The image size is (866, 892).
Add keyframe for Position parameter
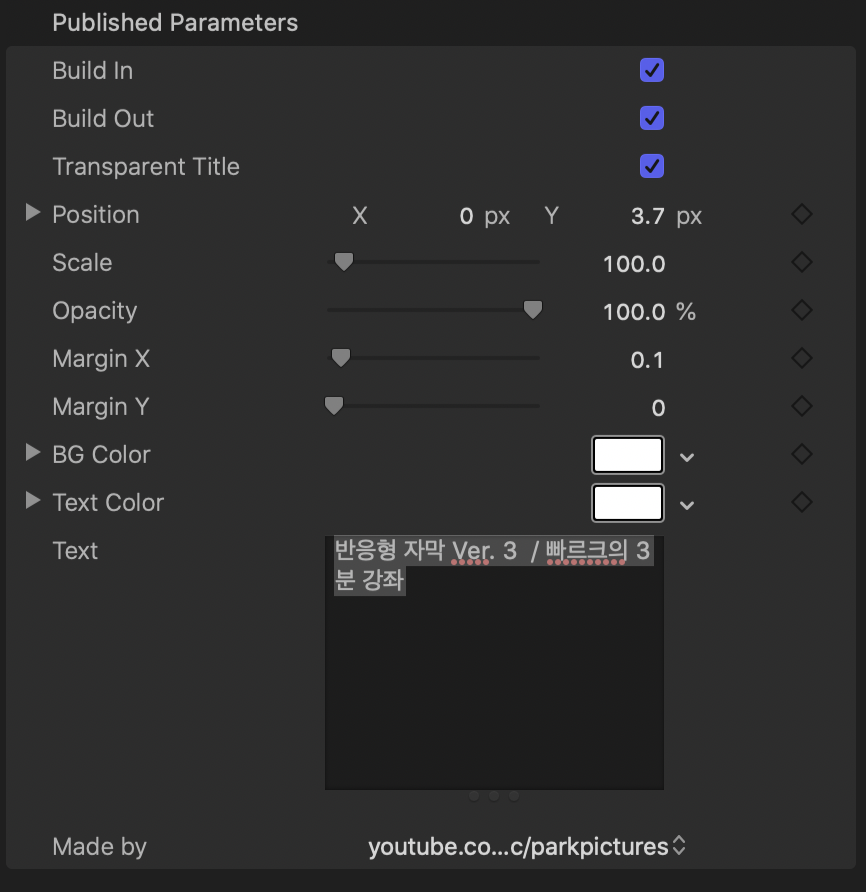point(802,214)
